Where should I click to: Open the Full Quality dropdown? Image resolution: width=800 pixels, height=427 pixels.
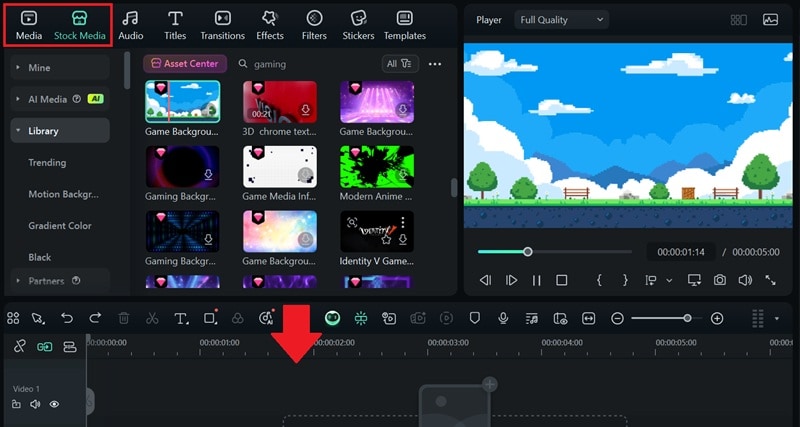[561, 20]
